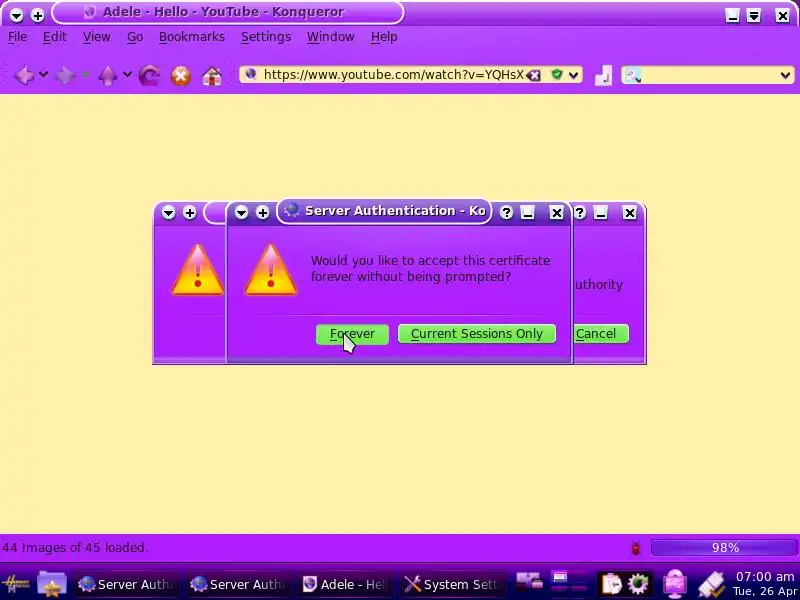Open the Home page icon
This screenshot has width=800, height=600.
(x=212, y=76)
